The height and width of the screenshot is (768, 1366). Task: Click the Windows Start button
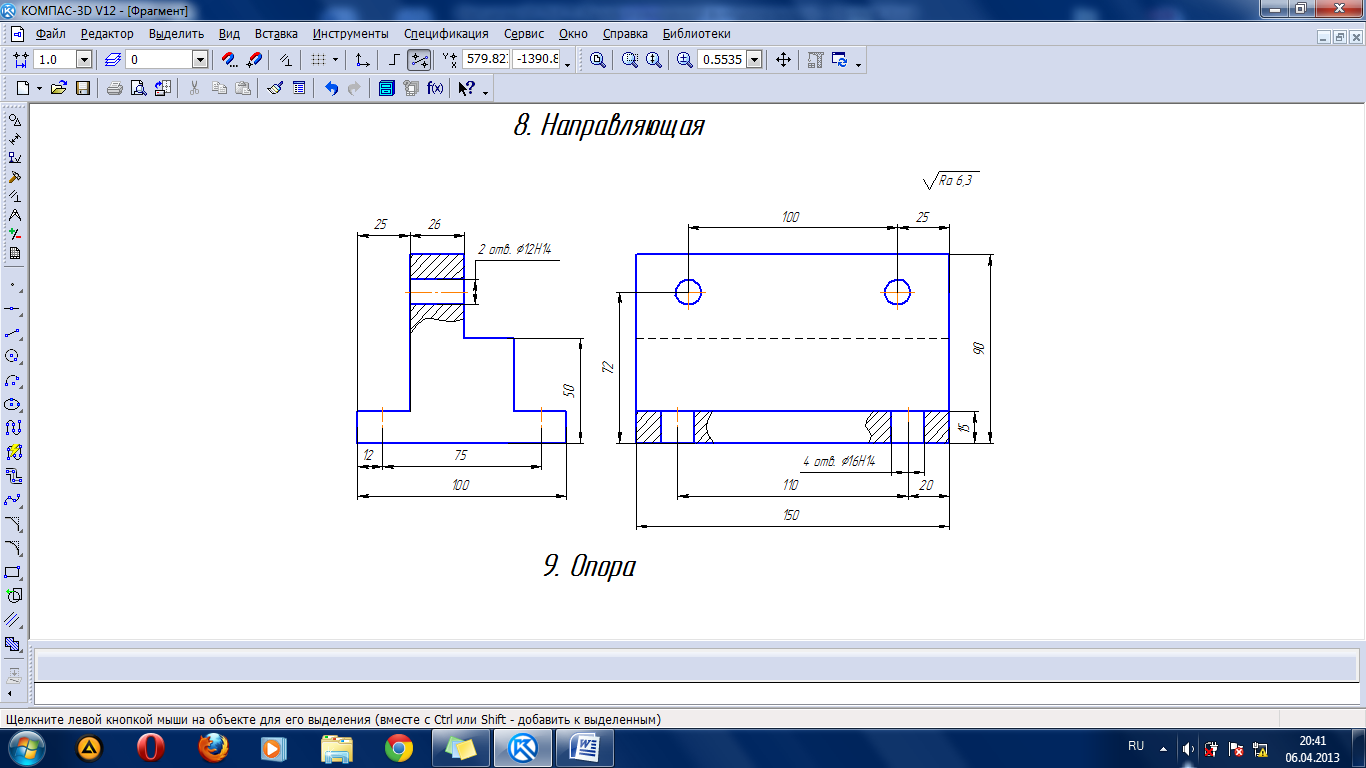tap(24, 748)
